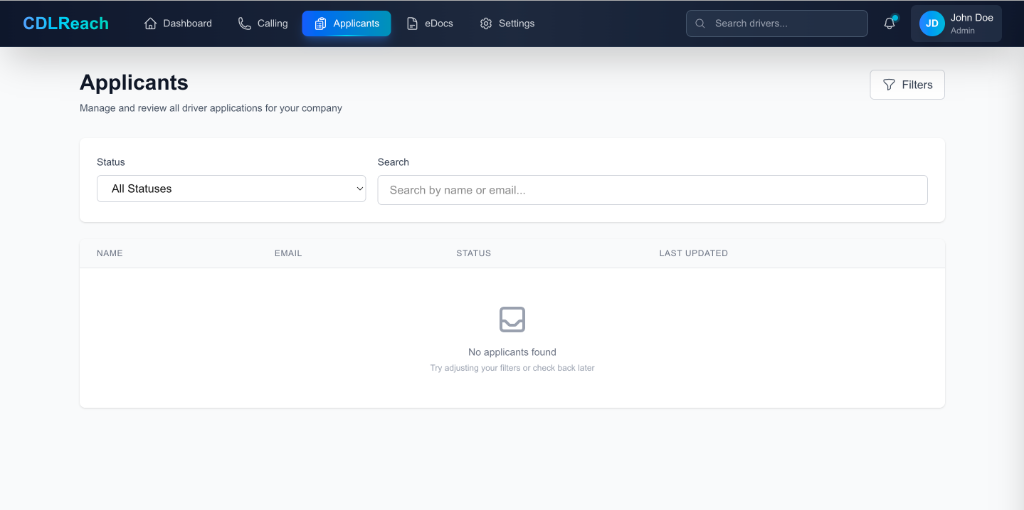Open notifications via the bell icon
The width and height of the screenshot is (1024, 510).
[x=889, y=23]
